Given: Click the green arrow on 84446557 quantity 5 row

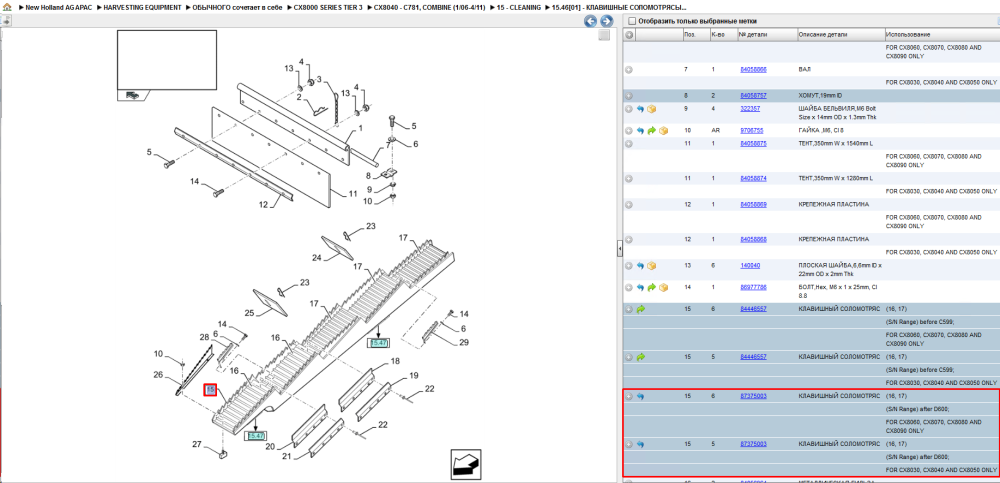Looking at the screenshot, I should click(641, 357).
